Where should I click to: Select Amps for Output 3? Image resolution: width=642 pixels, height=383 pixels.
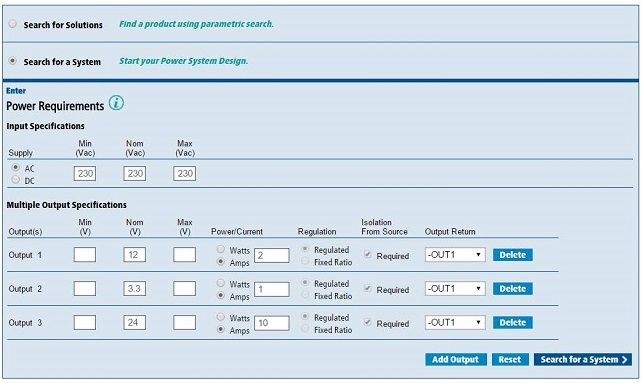click(x=221, y=329)
